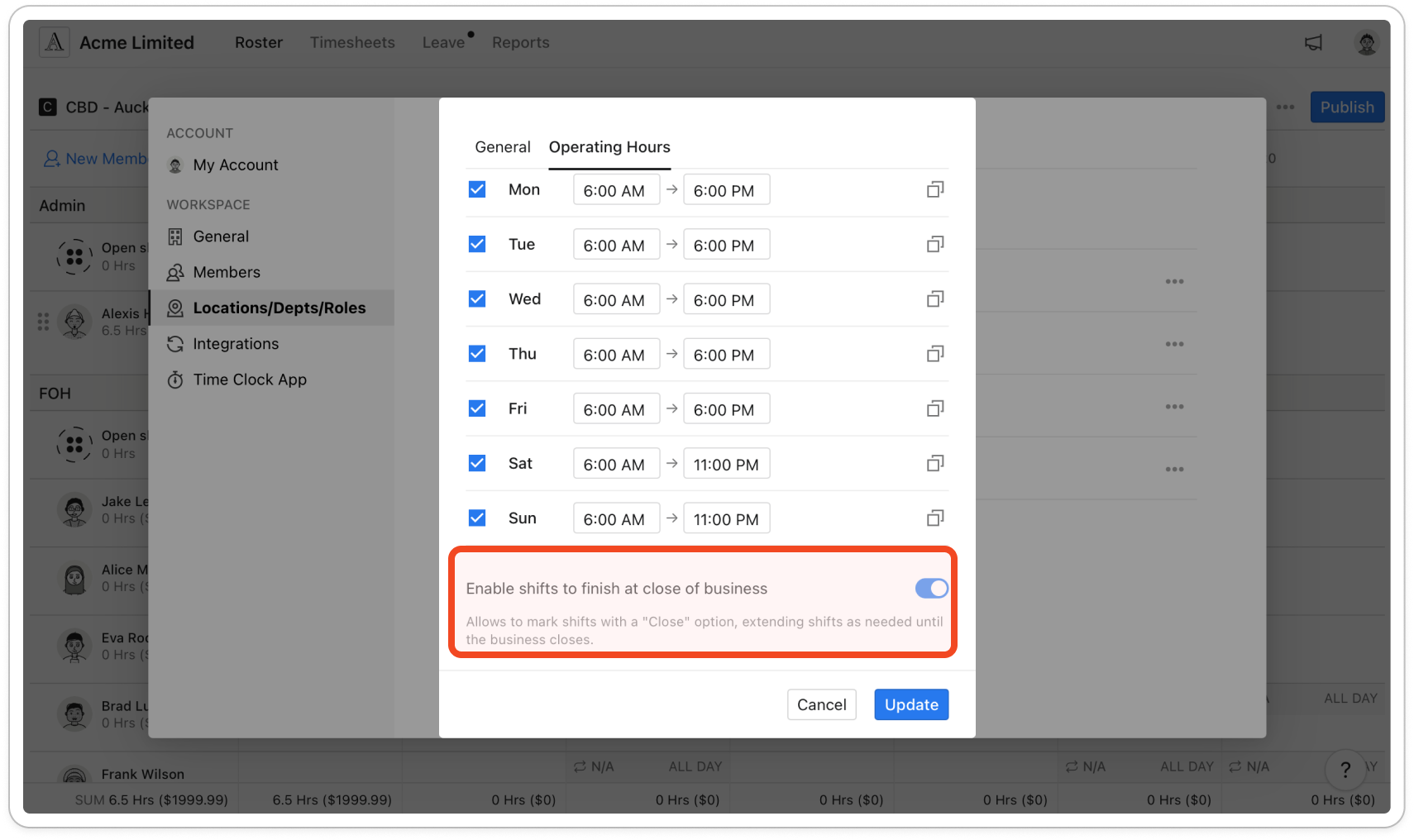1414x840 pixels.
Task: Open Friday start time field
Action: coord(616,408)
